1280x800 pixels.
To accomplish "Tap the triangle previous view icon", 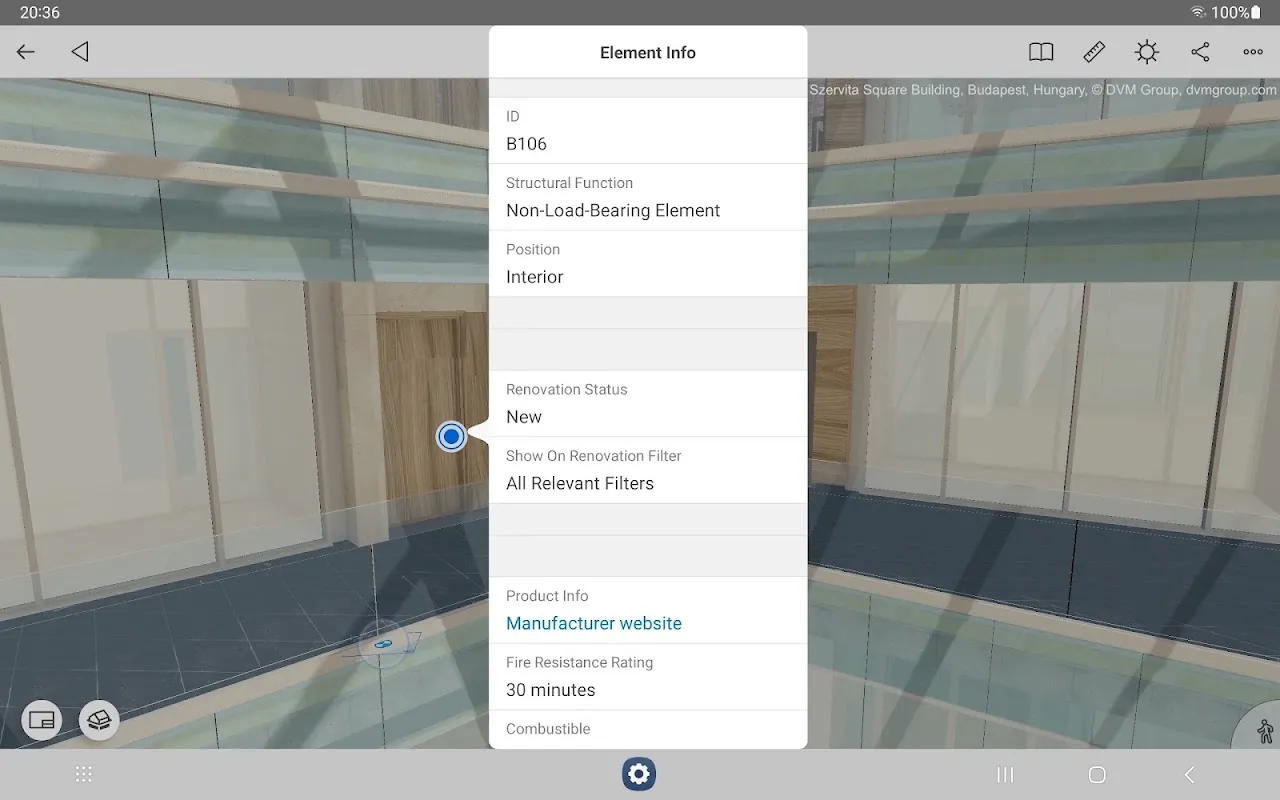I will [x=80, y=52].
